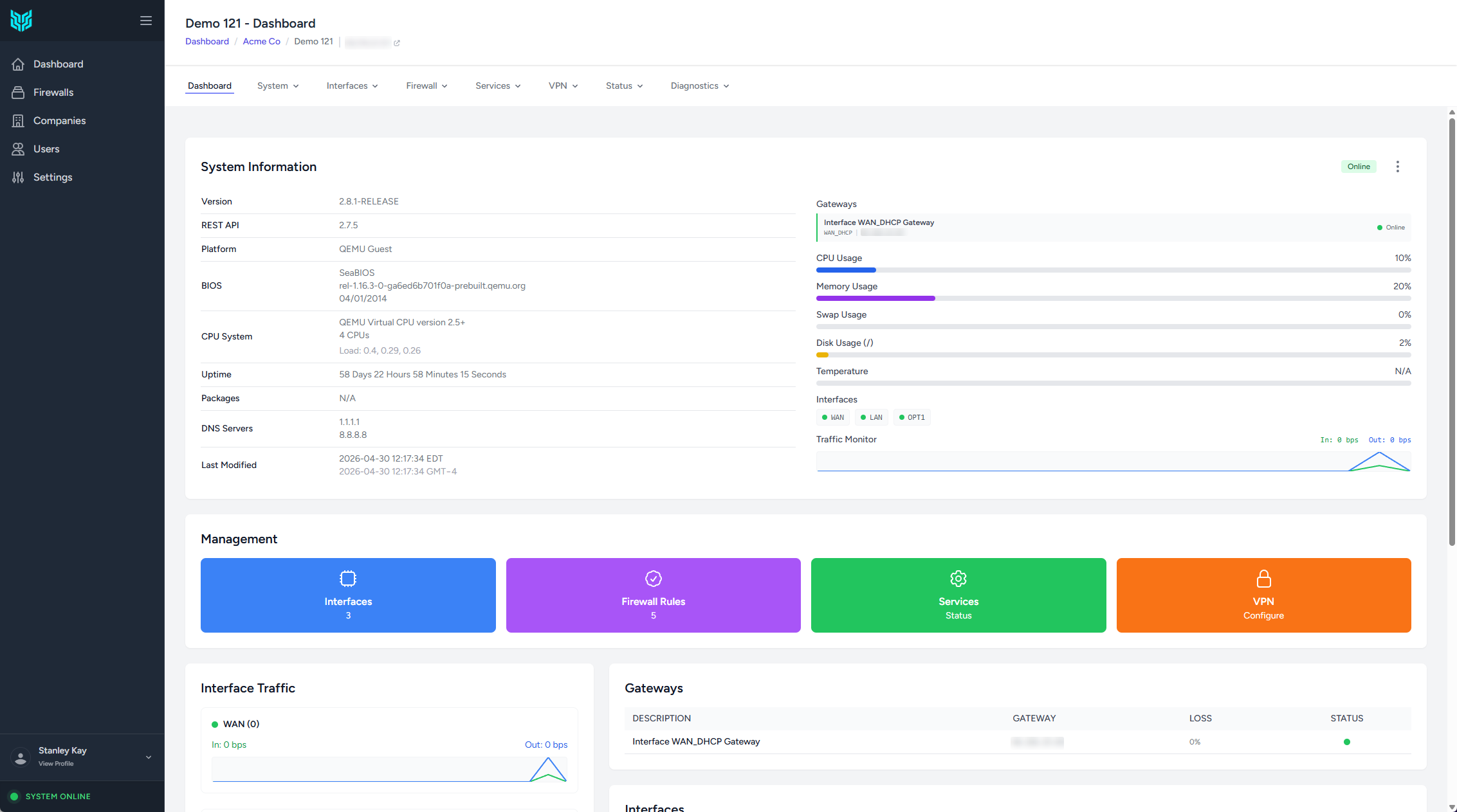
Task: Click the Stanley Kay profile avatar
Action: tap(21, 757)
